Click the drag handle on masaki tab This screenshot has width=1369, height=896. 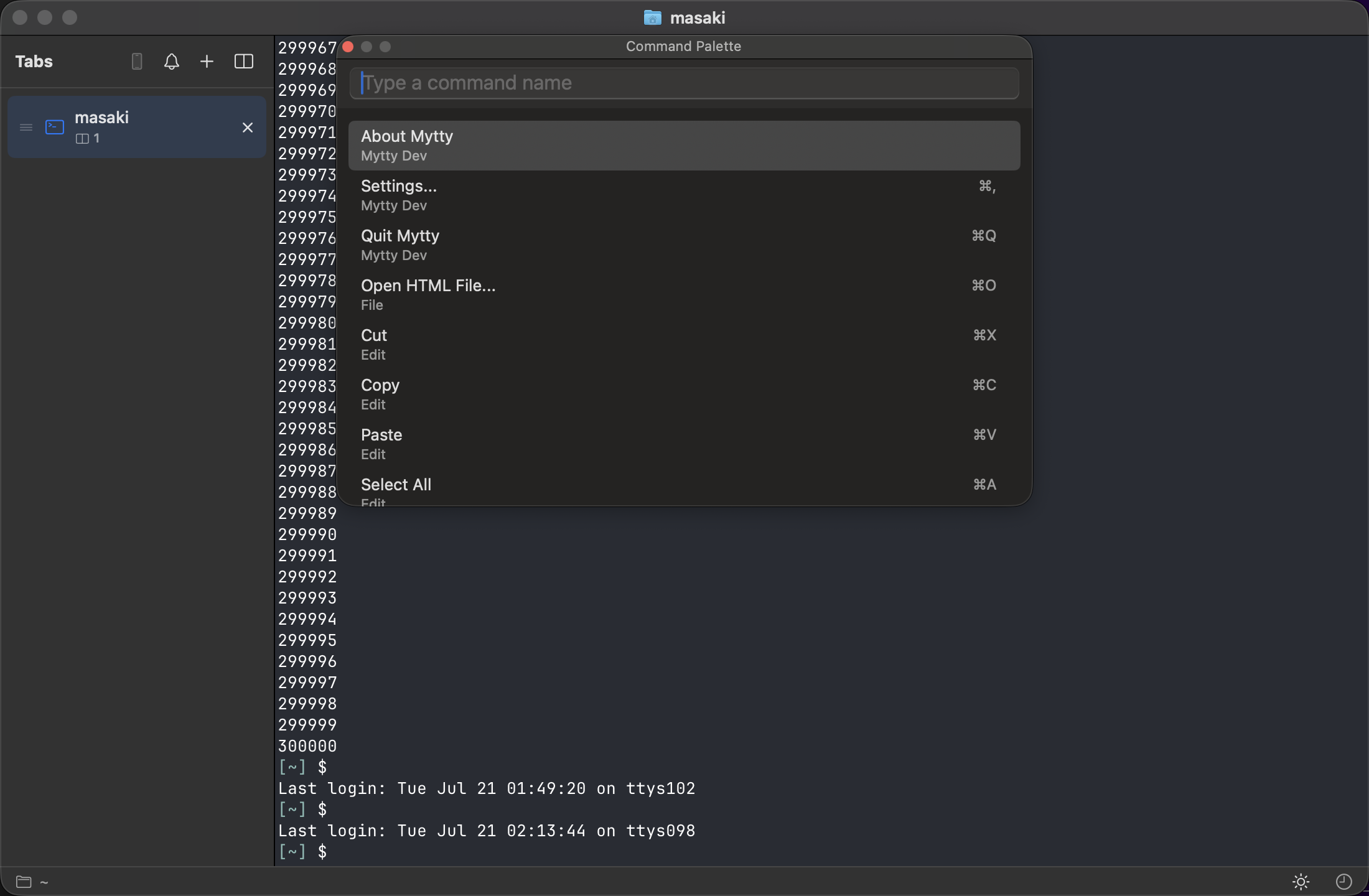pos(26,127)
